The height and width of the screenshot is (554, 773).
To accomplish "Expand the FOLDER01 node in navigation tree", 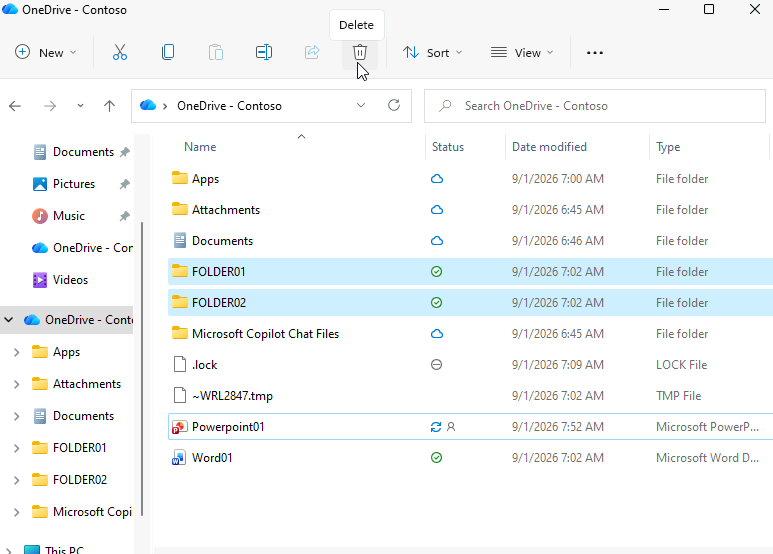I will 16,448.
